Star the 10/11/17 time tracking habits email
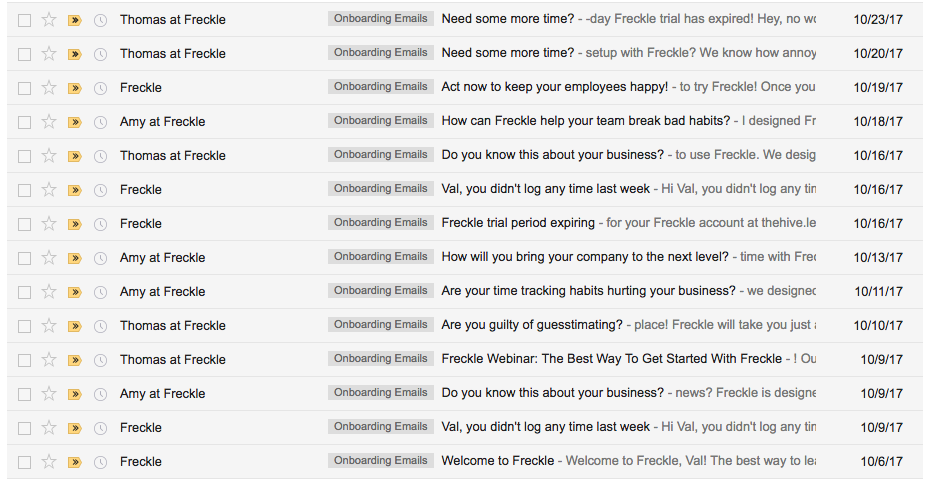This screenshot has width=929, height=479. pyautogui.click(x=49, y=292)
